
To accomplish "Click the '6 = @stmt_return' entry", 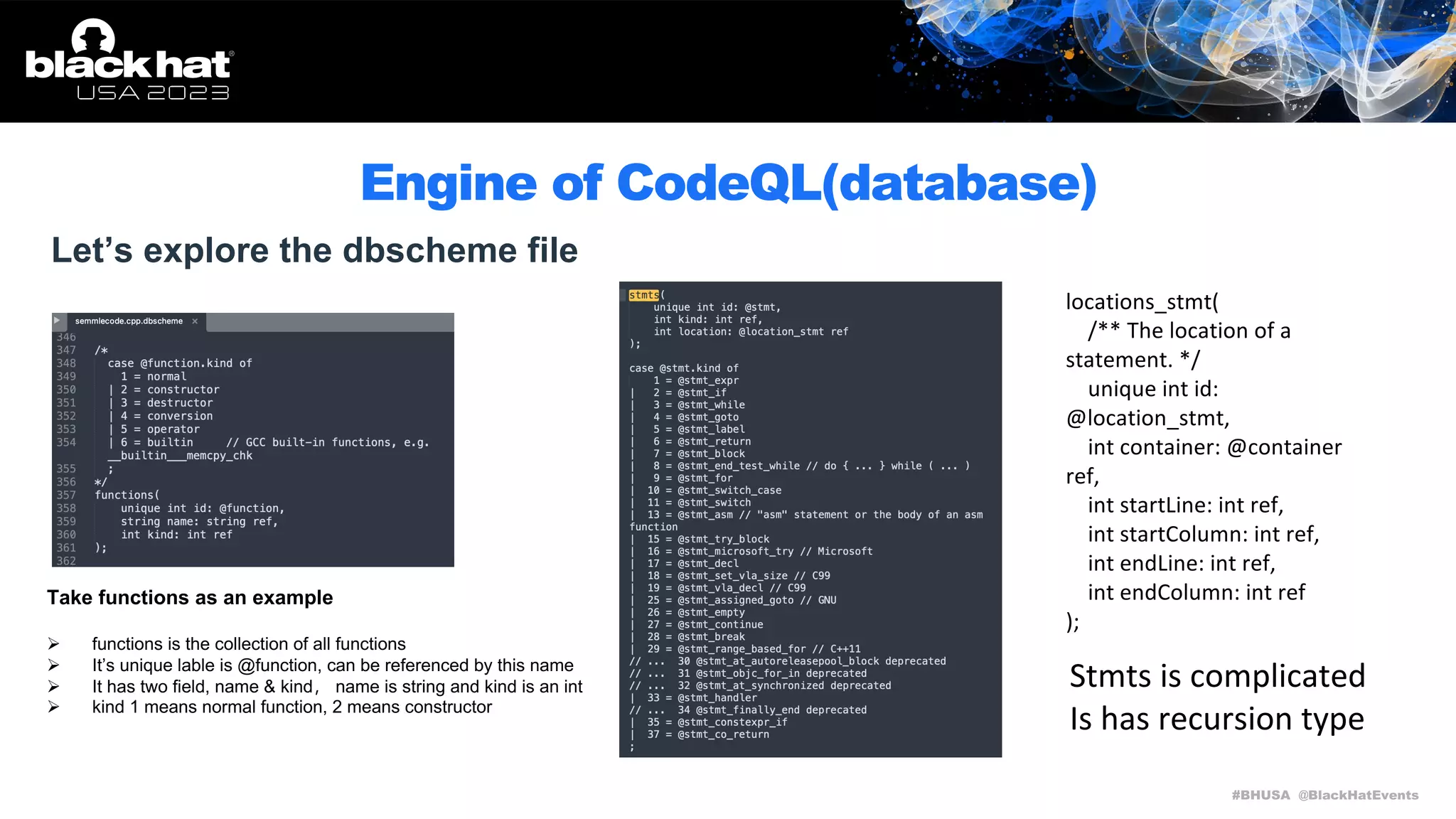I will 702,441.
